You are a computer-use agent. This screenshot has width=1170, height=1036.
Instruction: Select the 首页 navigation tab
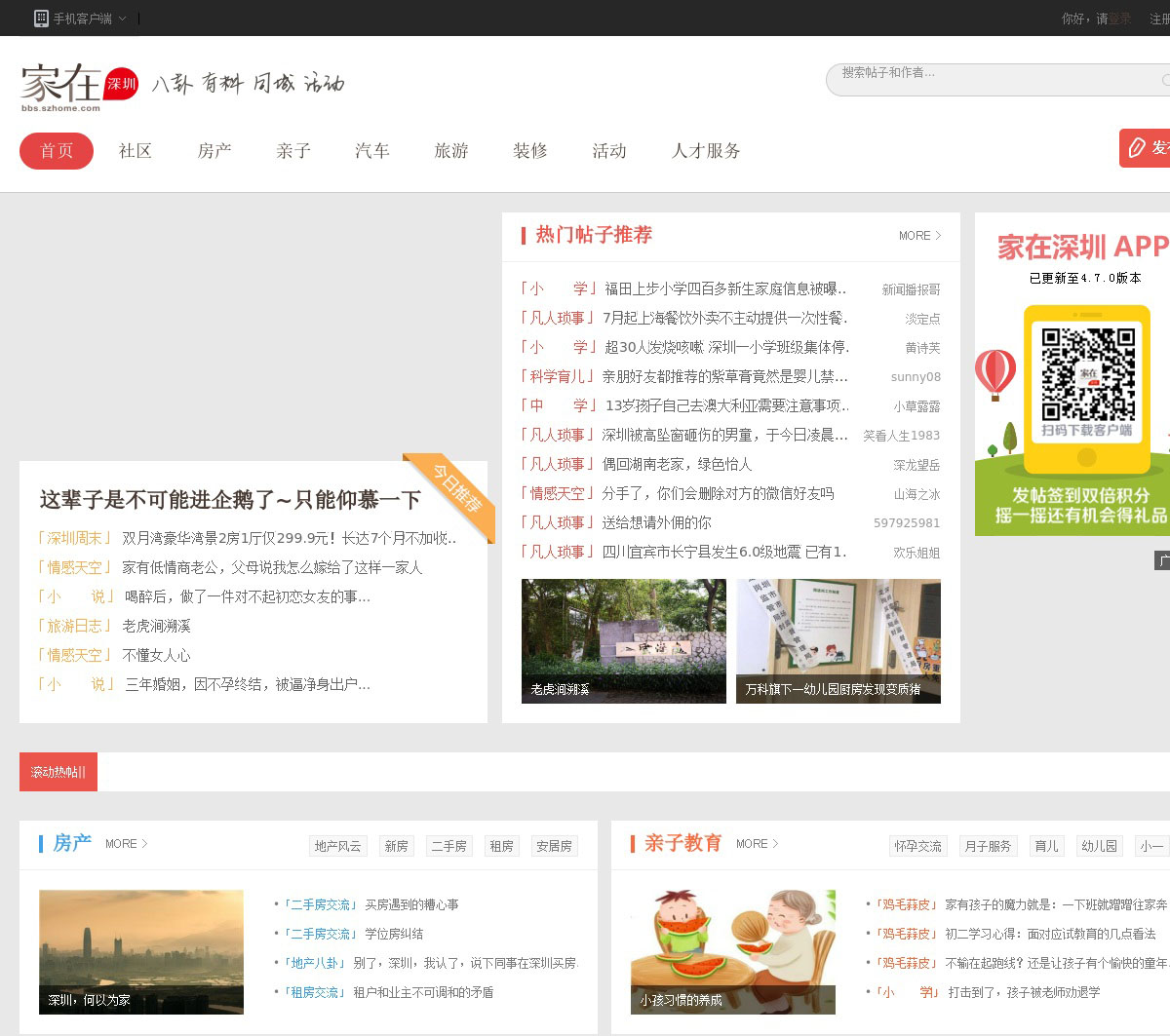click(x=57, y=151)
